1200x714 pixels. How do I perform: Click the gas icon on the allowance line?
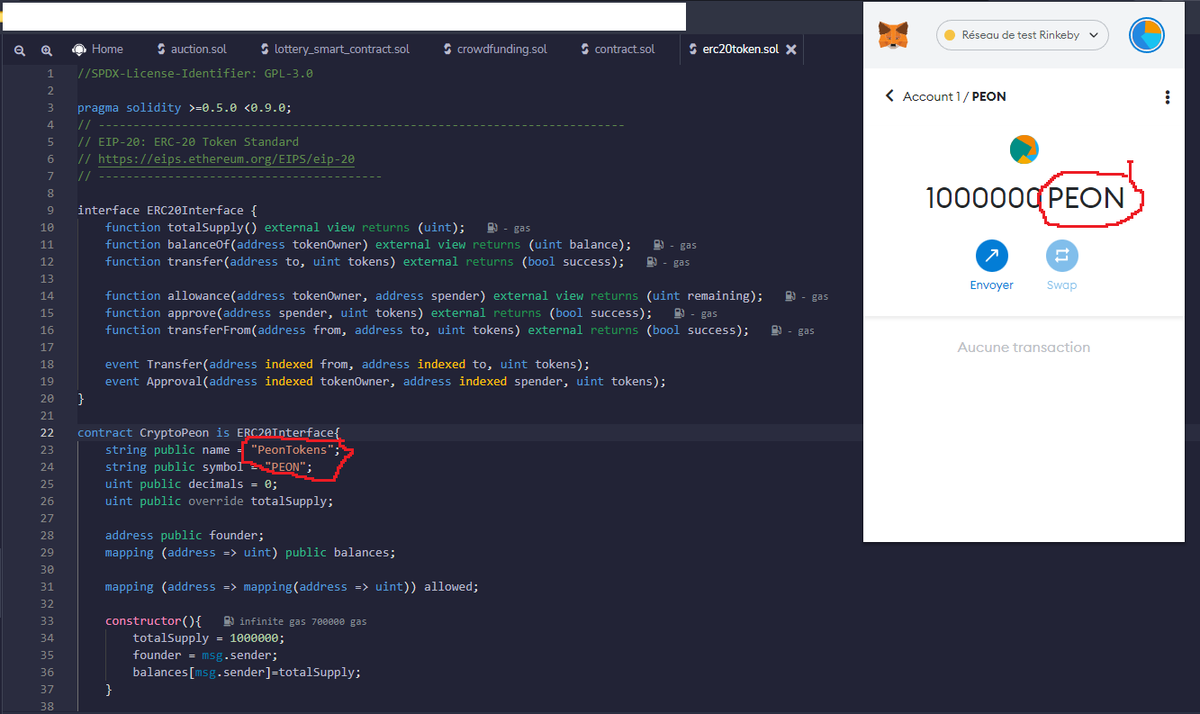pyautogui.click(x=790, y=296)
